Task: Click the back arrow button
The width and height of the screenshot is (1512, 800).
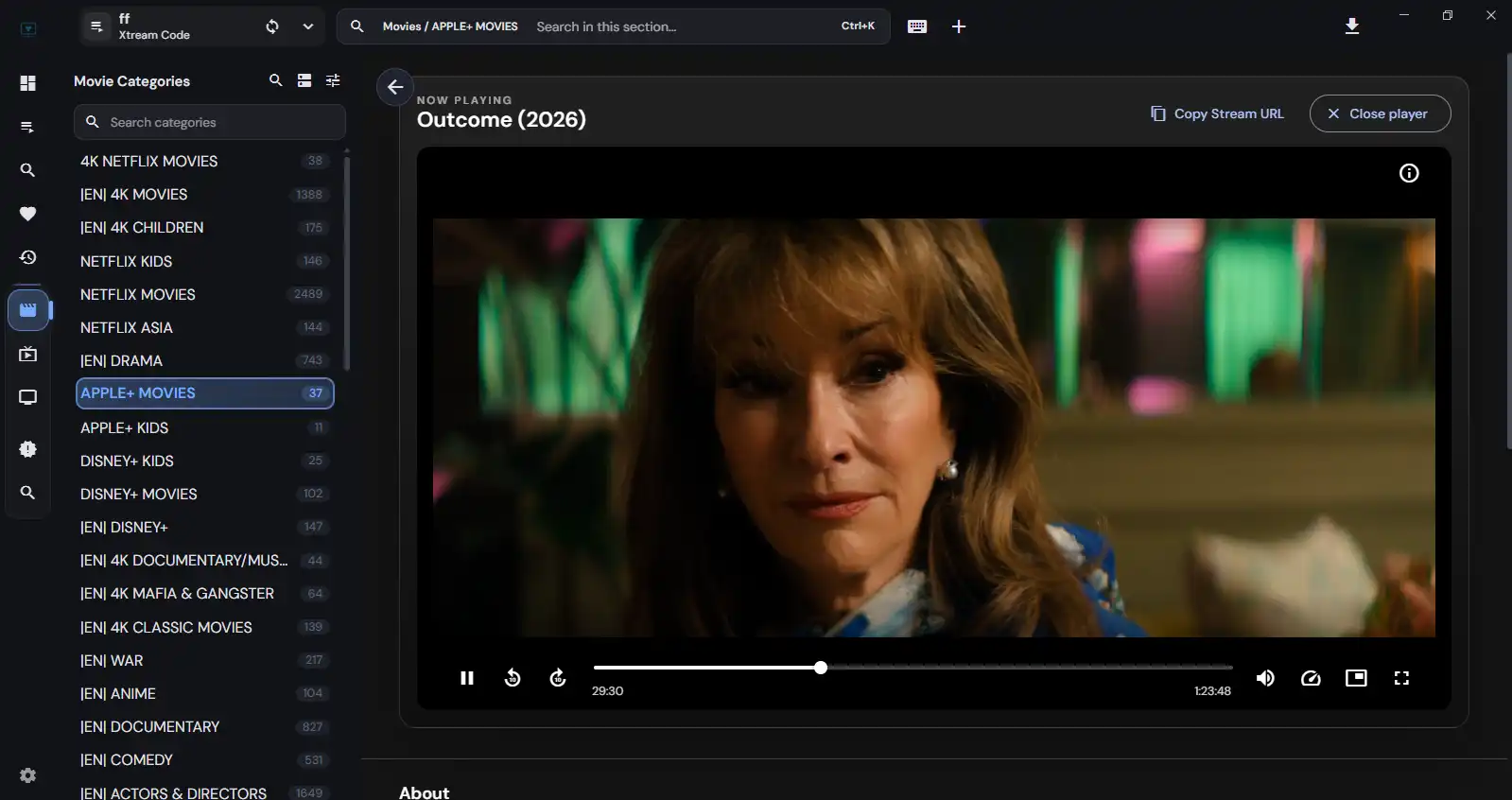Action: [x=395, y=87]
